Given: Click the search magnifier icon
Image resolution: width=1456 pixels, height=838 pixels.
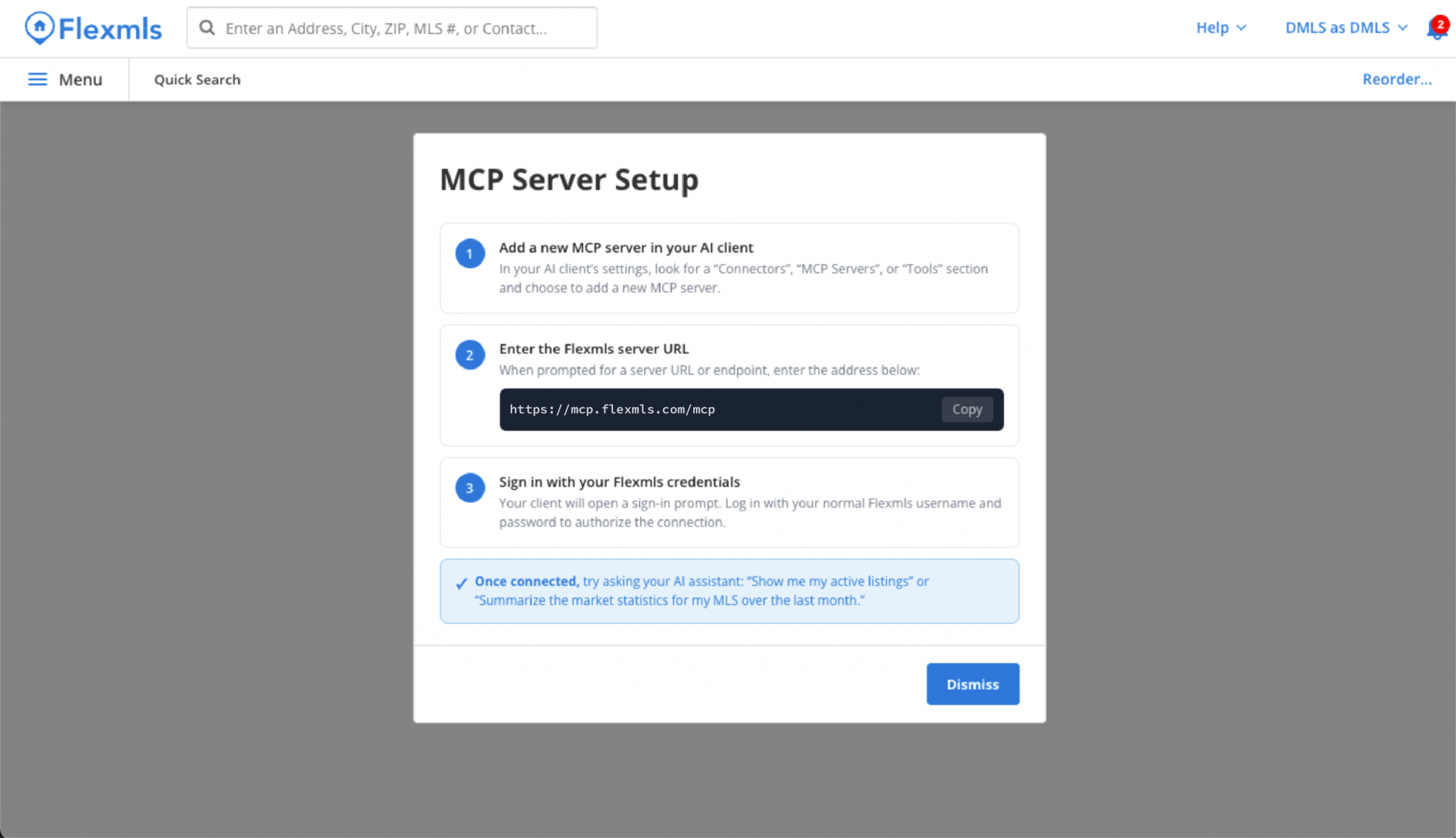Looking at the screenshot, I should tap(207, 28).
